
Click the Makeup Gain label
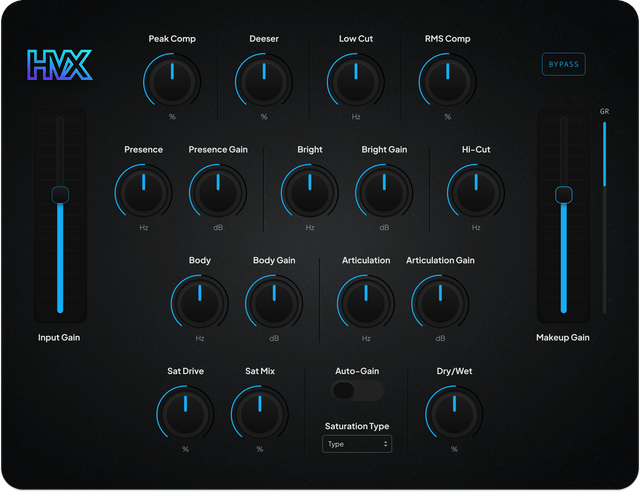pos(563,338)
